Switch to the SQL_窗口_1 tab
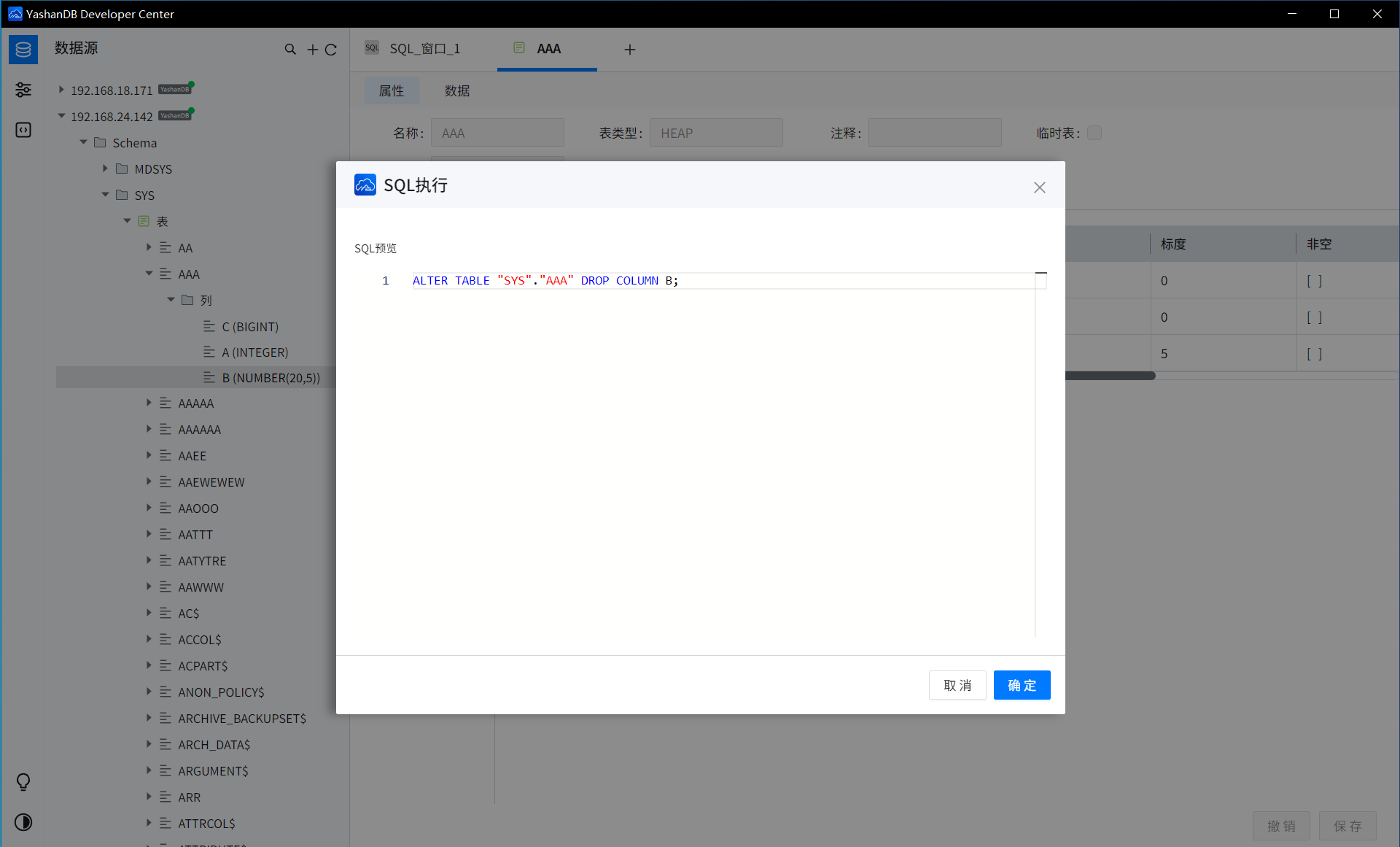 click(x=424, y=49)
